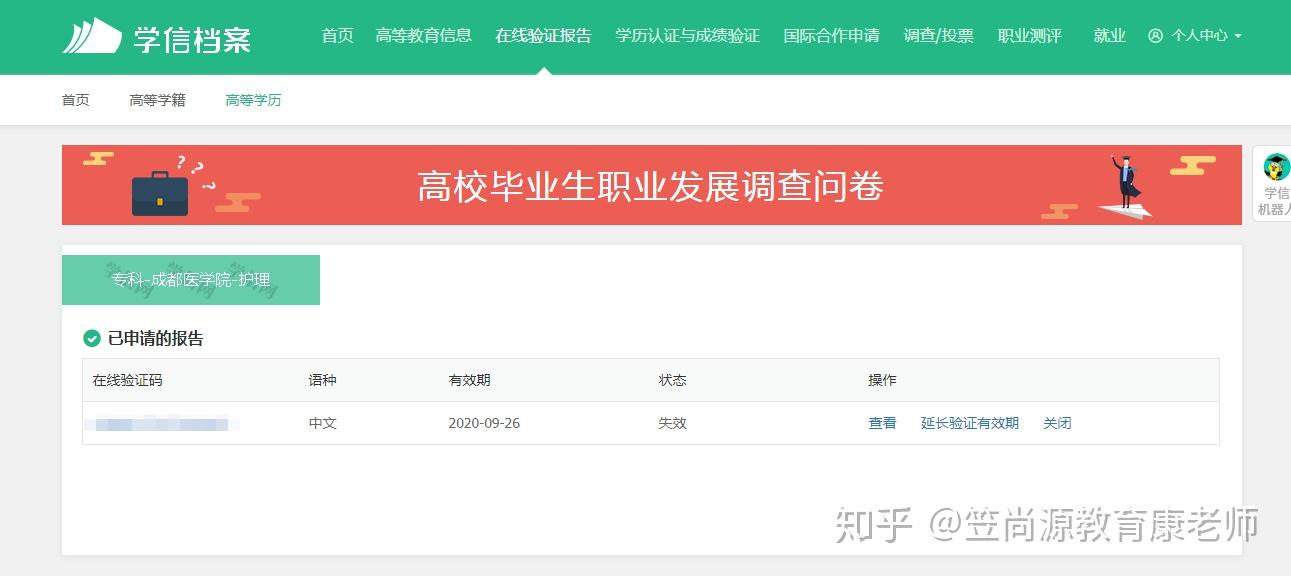The image size is (1291, 576).
Task: Open 学历认证与成绩验证 menu
Action: [x=687, y=36]
